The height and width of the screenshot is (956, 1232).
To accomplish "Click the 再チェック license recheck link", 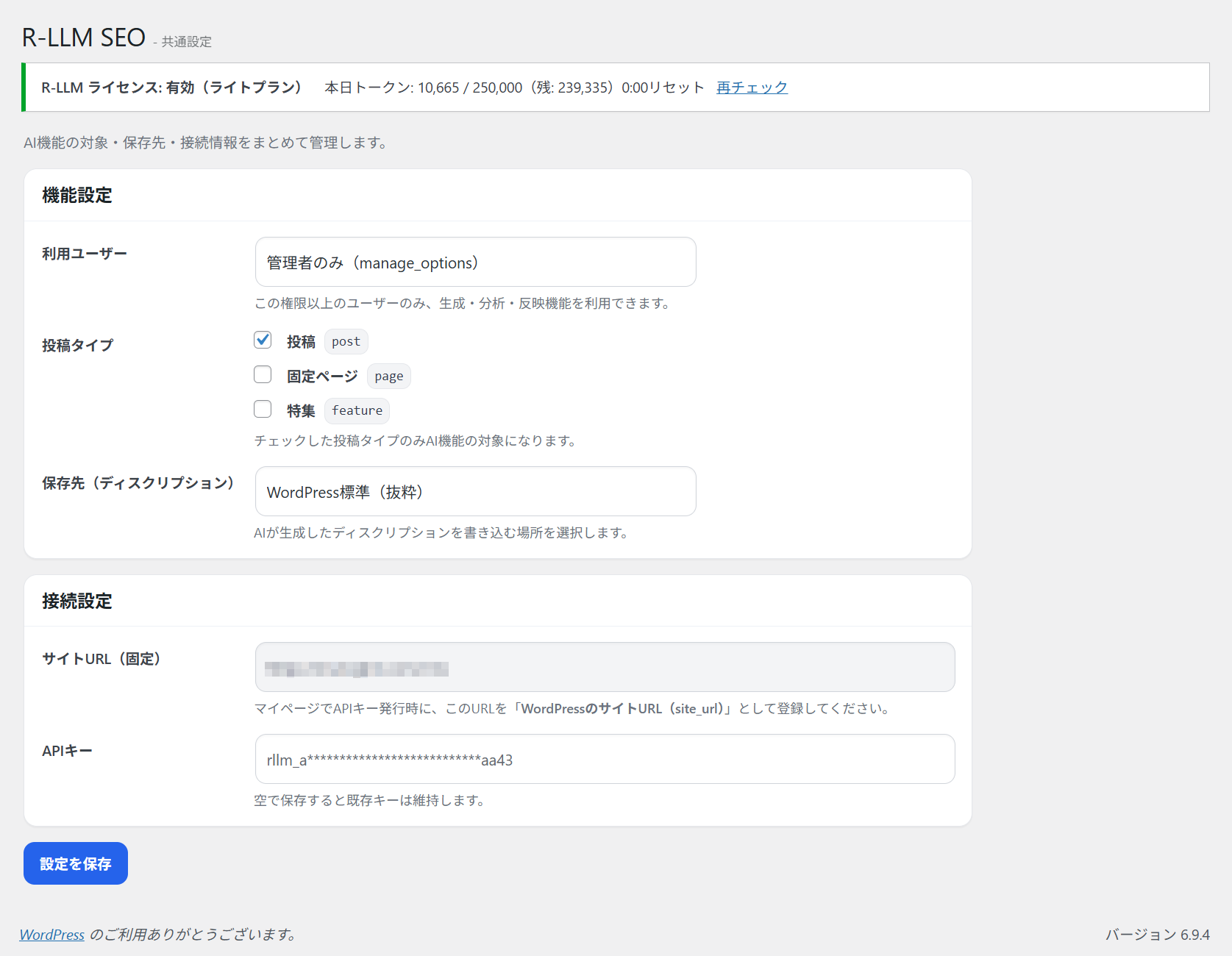I will pyautogui.click(x=751, y=87).
